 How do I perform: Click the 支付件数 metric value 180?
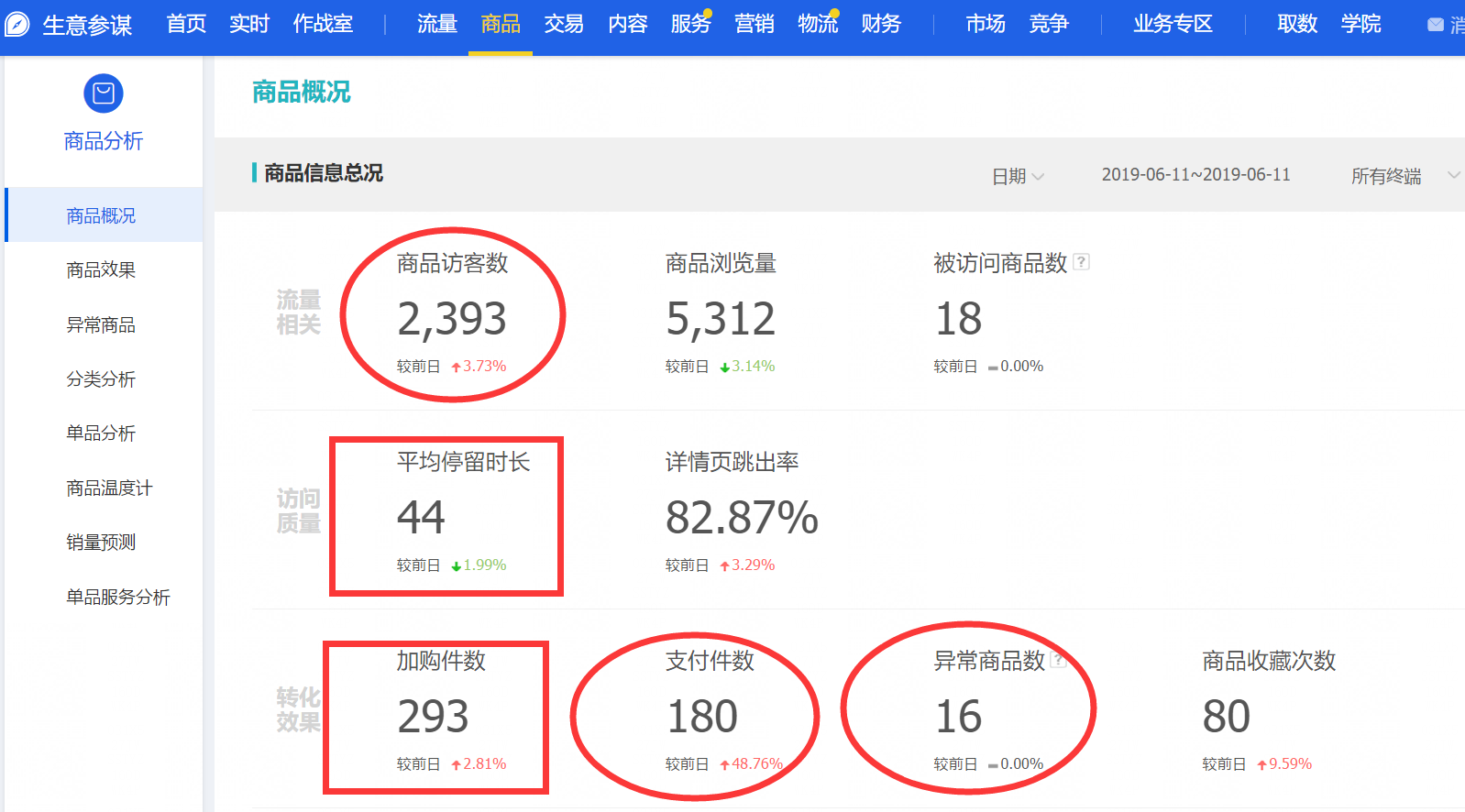click(702, 717)
